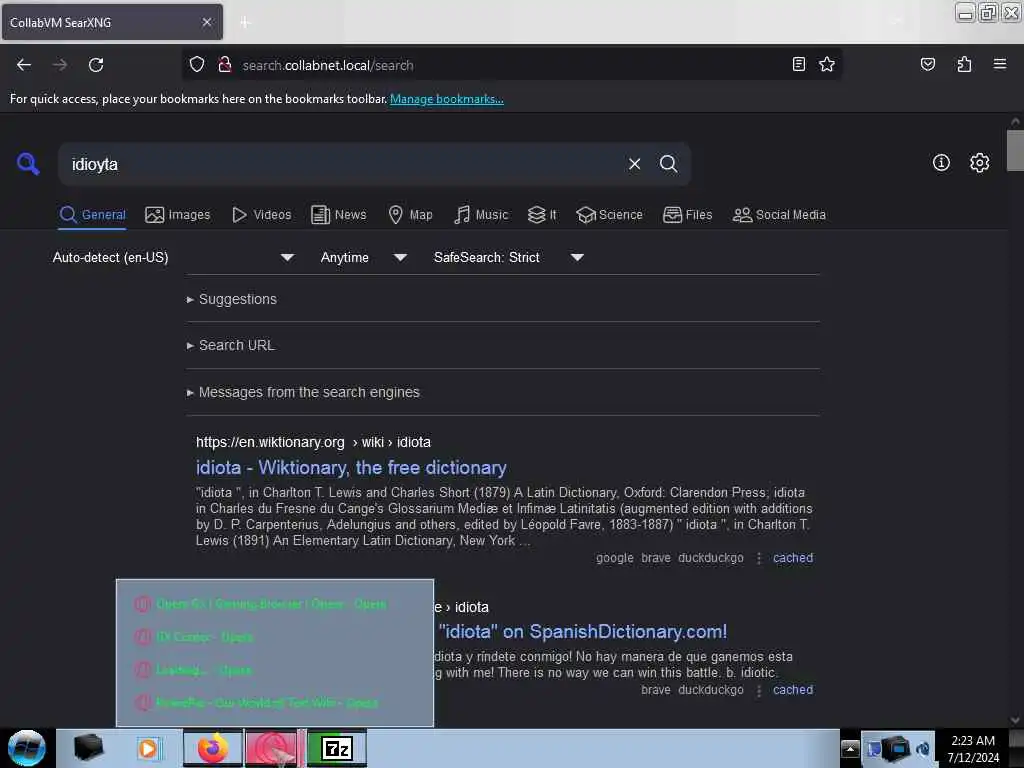Click the SearXNG blue magnifier logo

coord(28,163)
